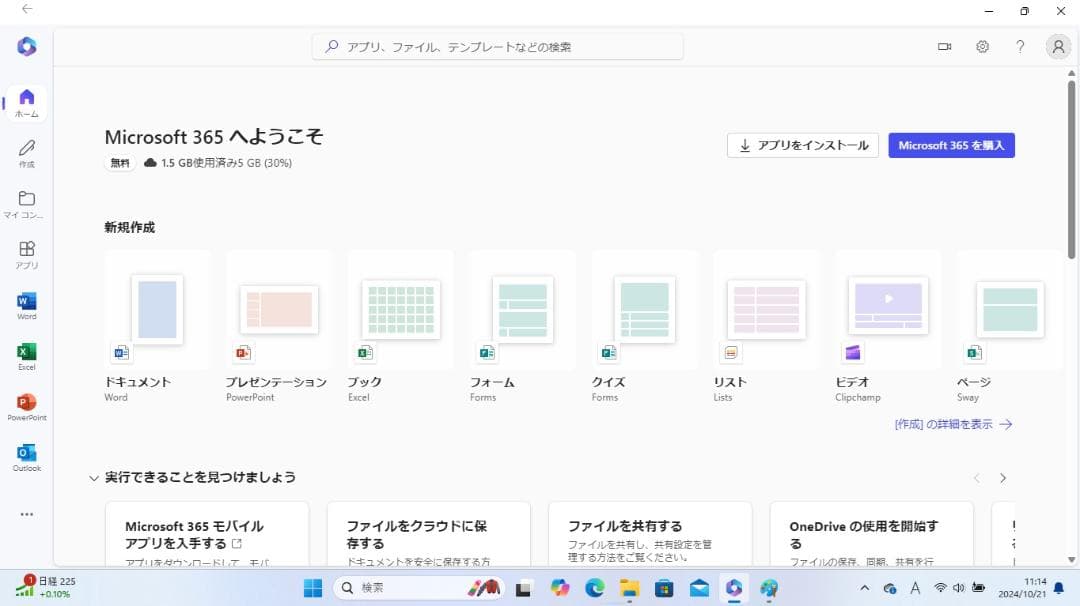Click the Microsoft 365 を購入 button

[x=951, y=145]
